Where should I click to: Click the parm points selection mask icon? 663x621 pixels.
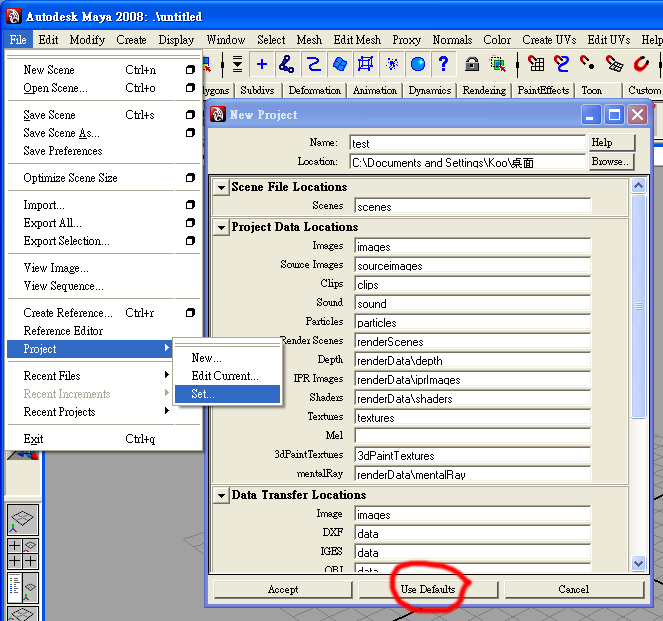coord(286,64)
